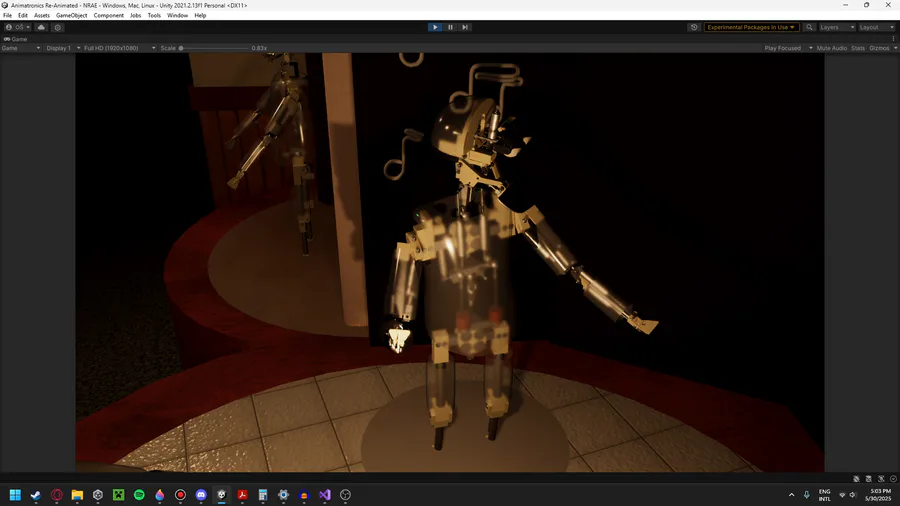Open the Jobs menu
Viewport: 900px width, 506px height.
(135, 15)
